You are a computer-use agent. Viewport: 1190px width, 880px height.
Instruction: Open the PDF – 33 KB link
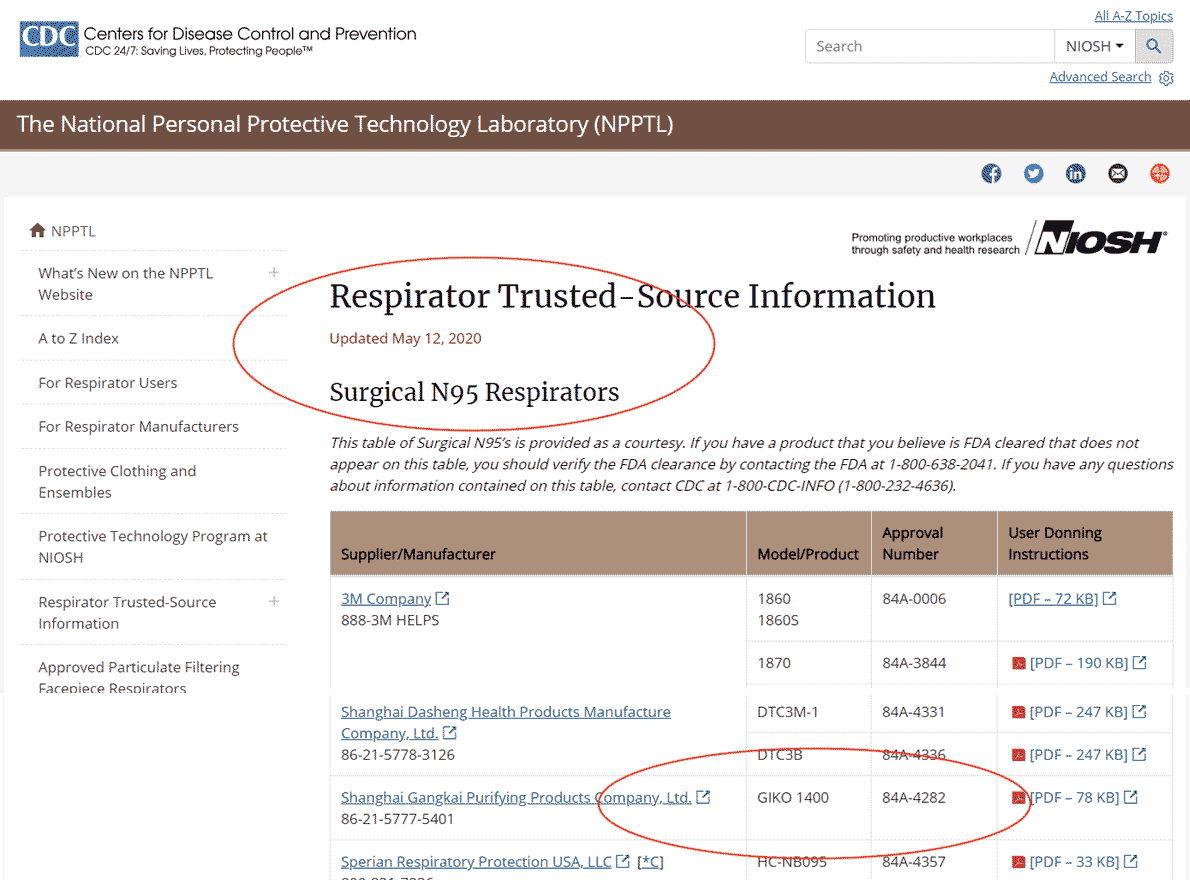point(1074,861)
